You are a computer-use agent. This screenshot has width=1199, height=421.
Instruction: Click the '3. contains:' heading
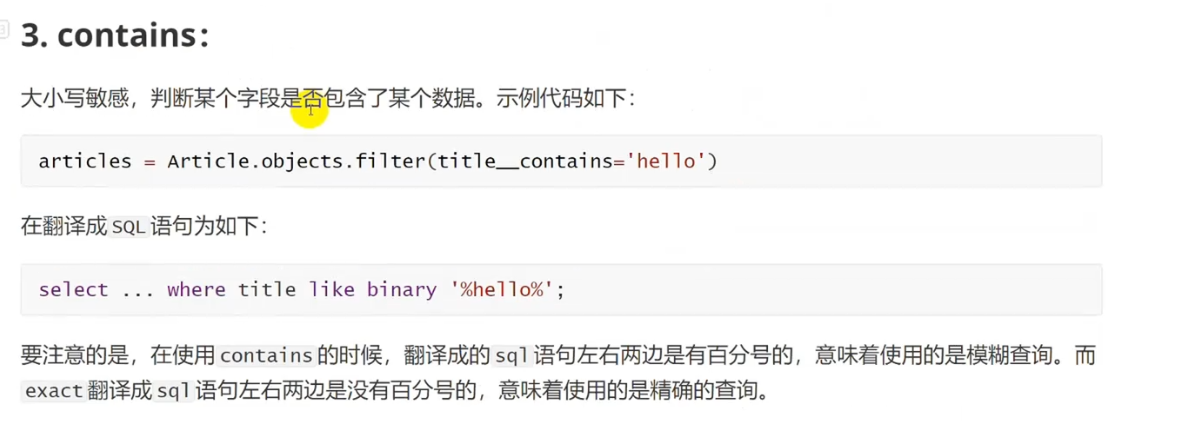click(115, 36)
